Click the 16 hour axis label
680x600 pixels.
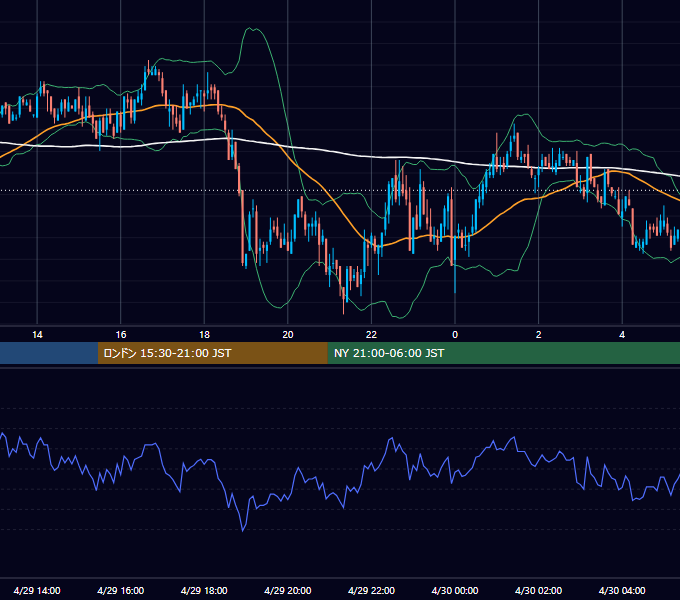tap(121, 335)
